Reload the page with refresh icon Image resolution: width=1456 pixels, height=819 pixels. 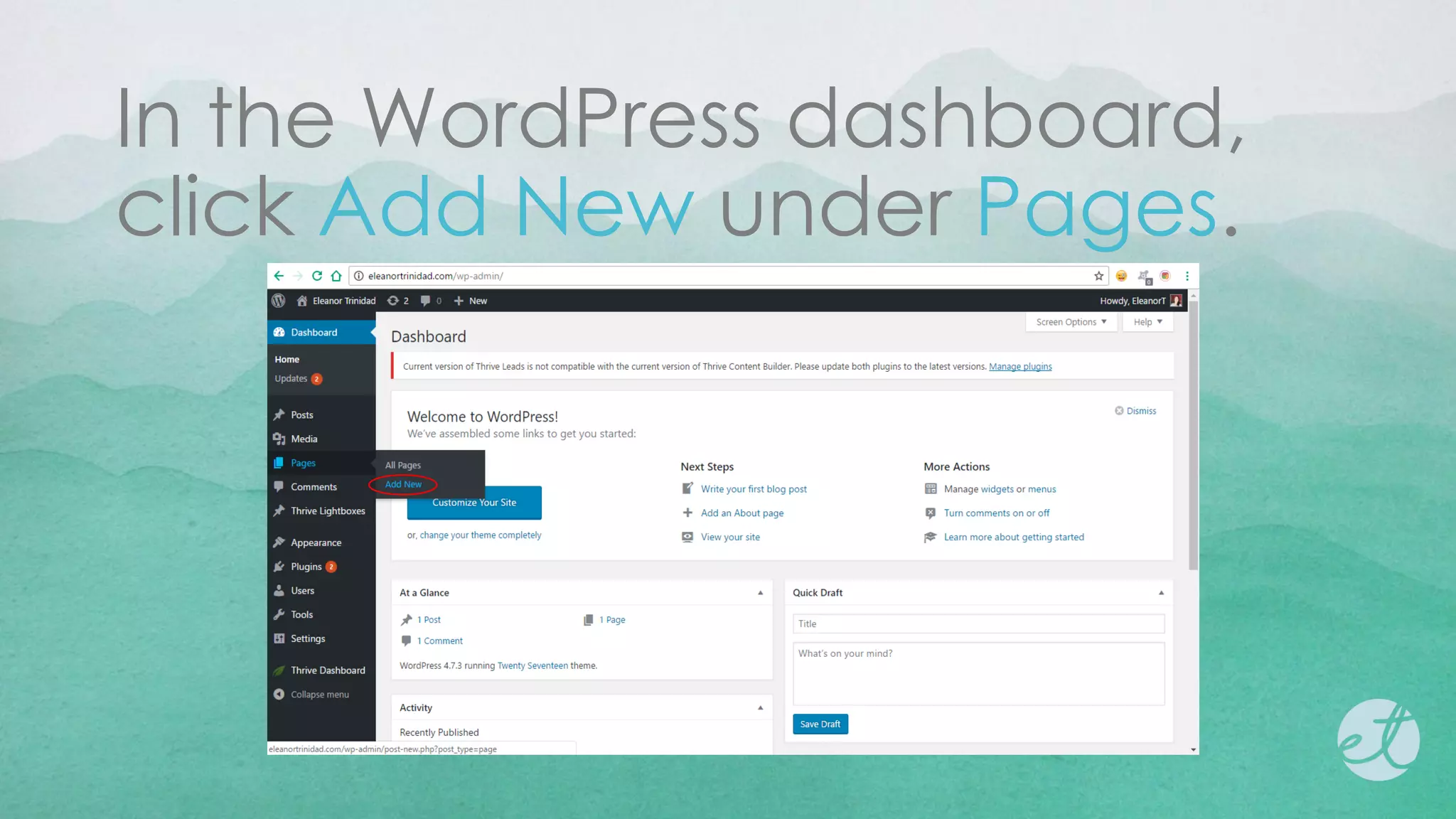(317, 276)
